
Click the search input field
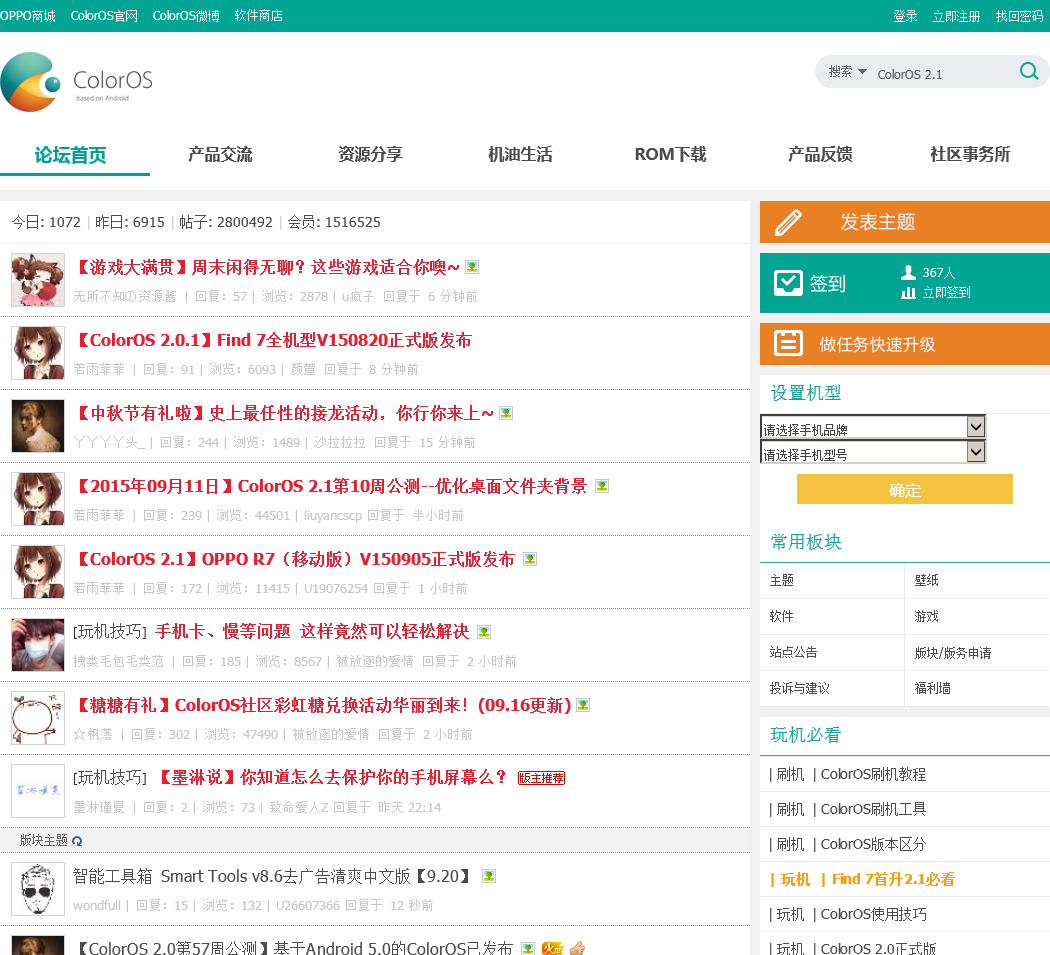(x=940, y=74)
